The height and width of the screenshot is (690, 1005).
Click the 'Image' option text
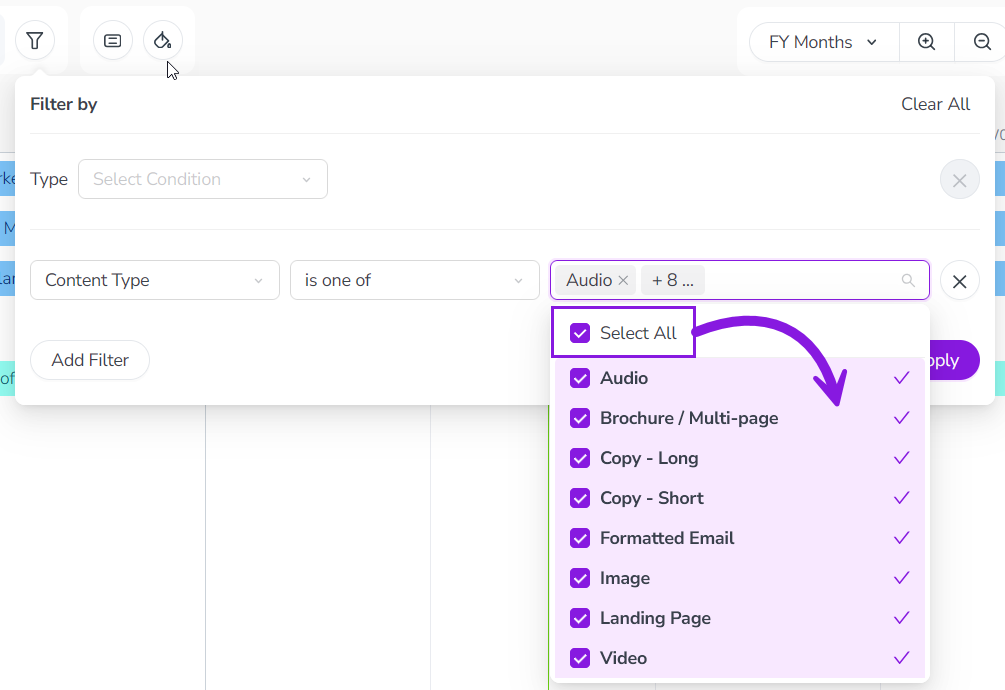tap(625, 579)
